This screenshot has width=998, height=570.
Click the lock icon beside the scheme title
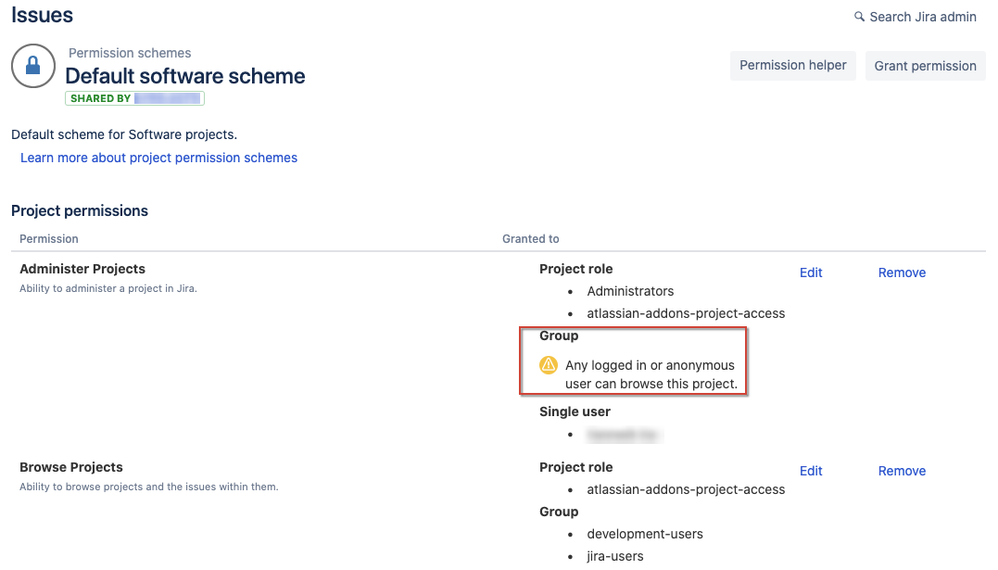point(33,66)
